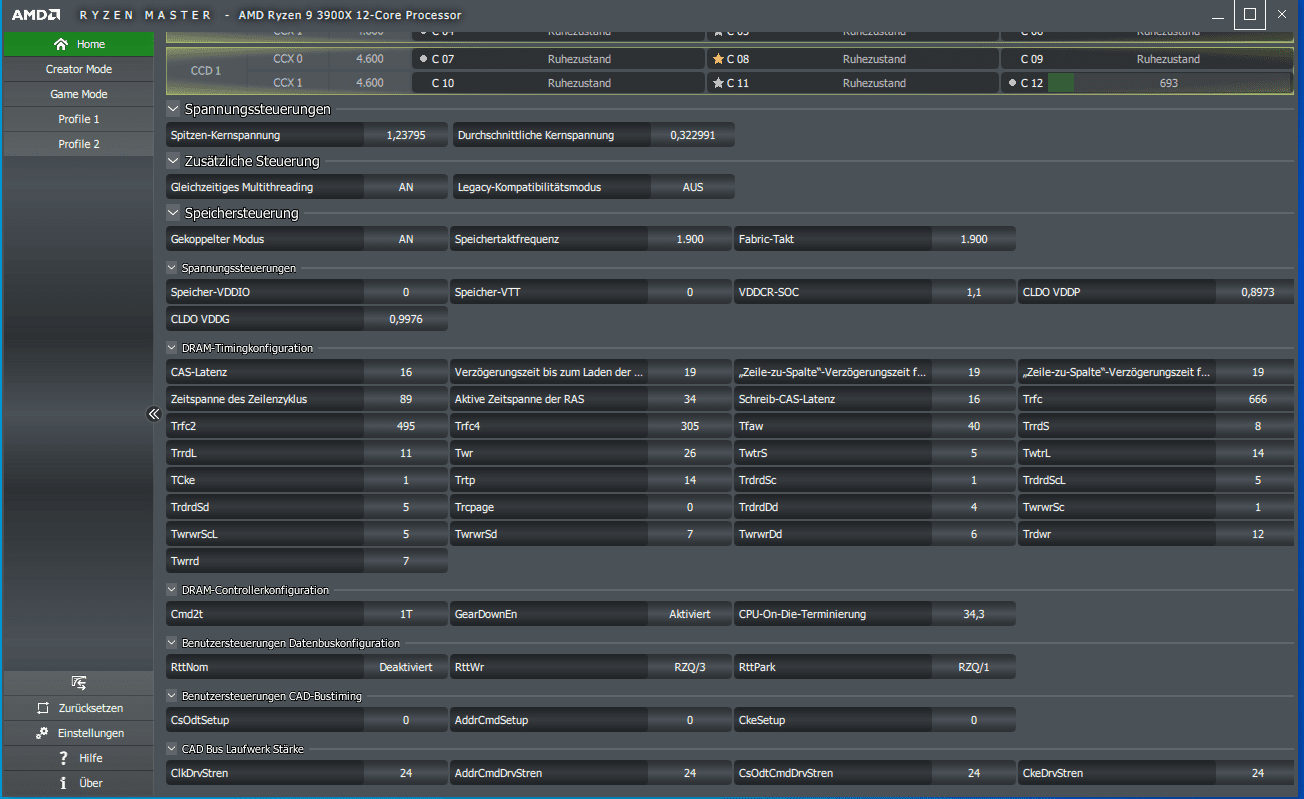Viewport: 1304px width, 799px height.
Task: Click the Fabric-Takt 1.900 value
Action: [x=974, y=239]
